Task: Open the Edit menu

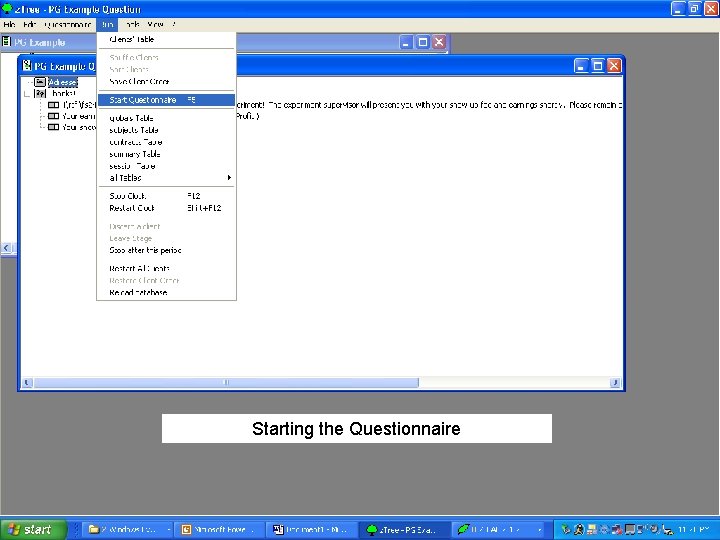Action: [29, 24]
